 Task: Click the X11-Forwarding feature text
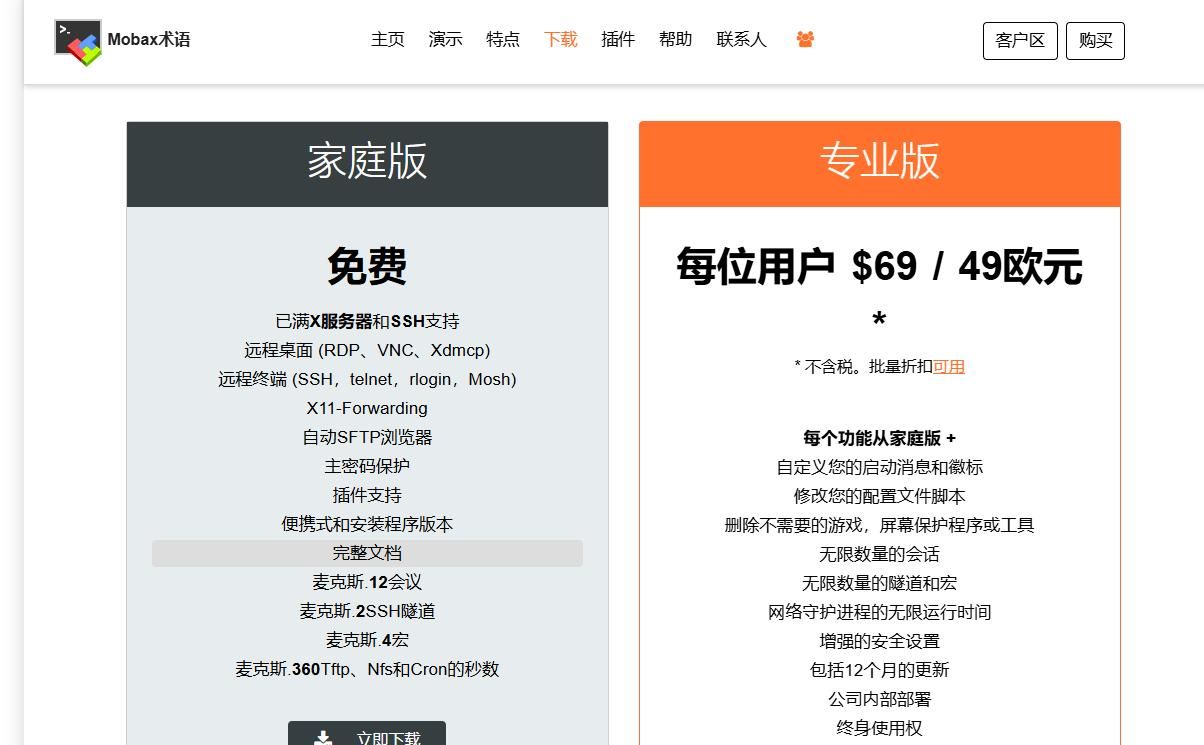click(367, 408)
